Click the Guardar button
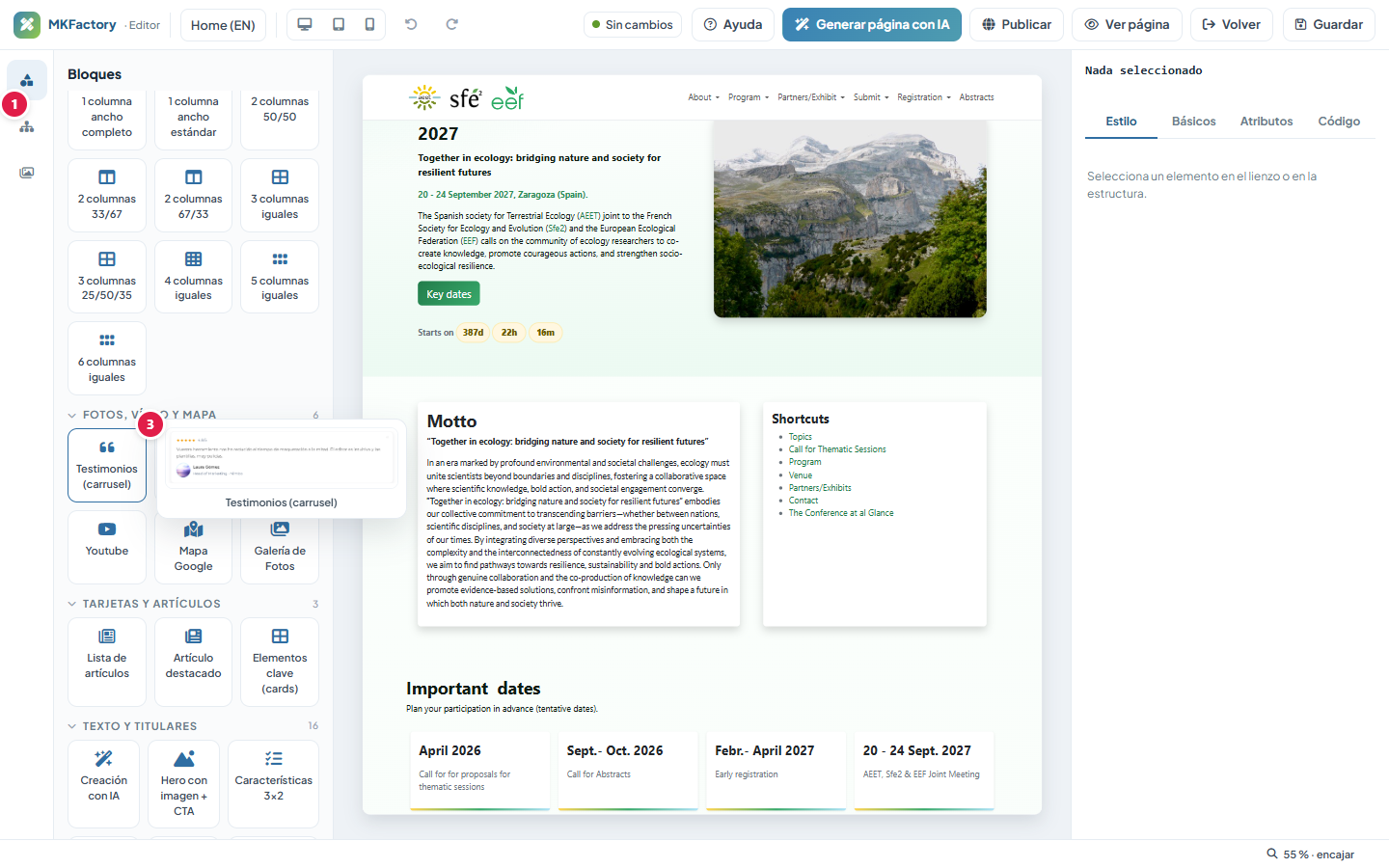Screen dimensions: 1389x868 tap(1328, 25)
